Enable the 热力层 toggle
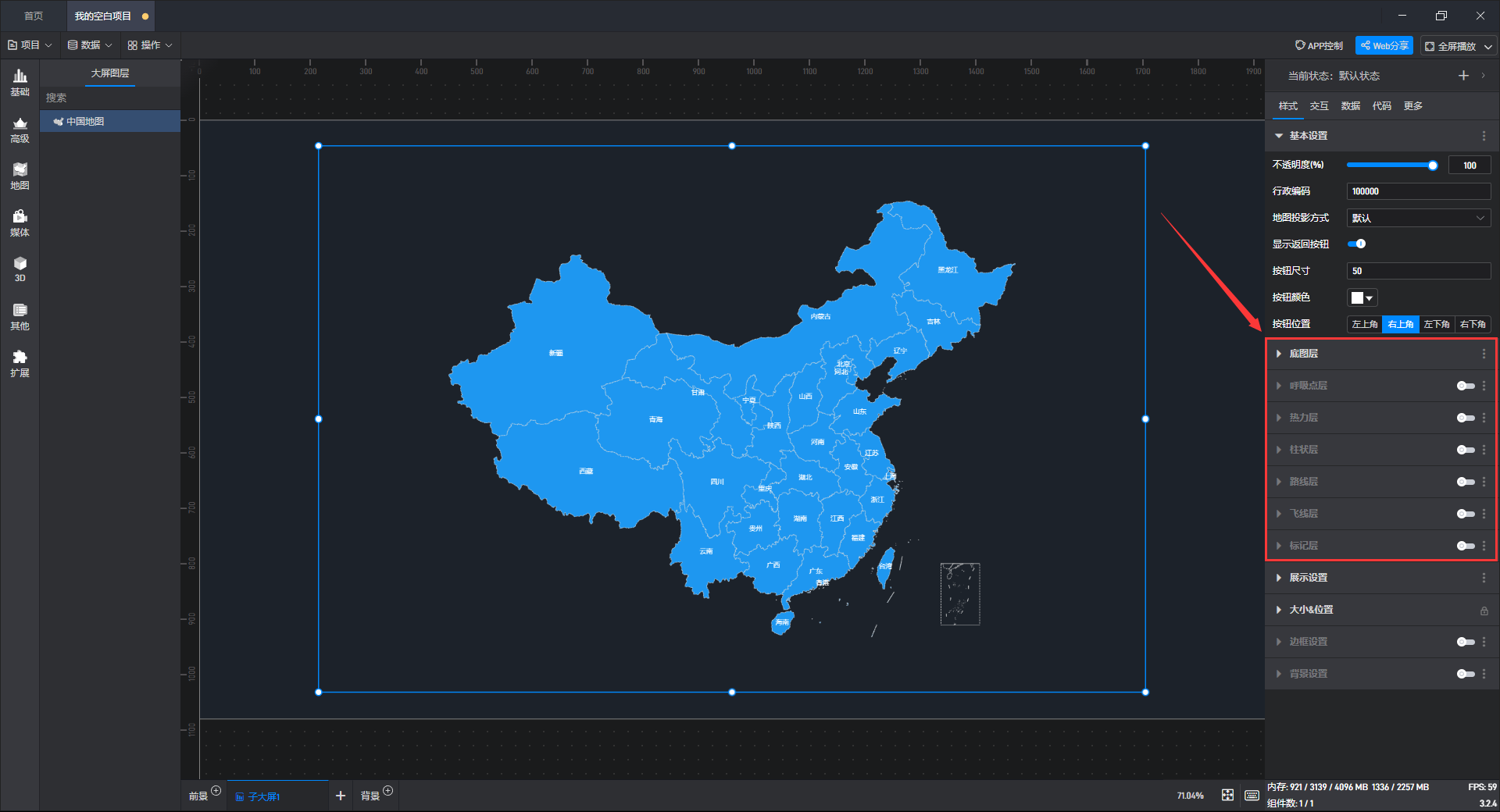The image size is (1500, 812). click(x=1466, y=418)
